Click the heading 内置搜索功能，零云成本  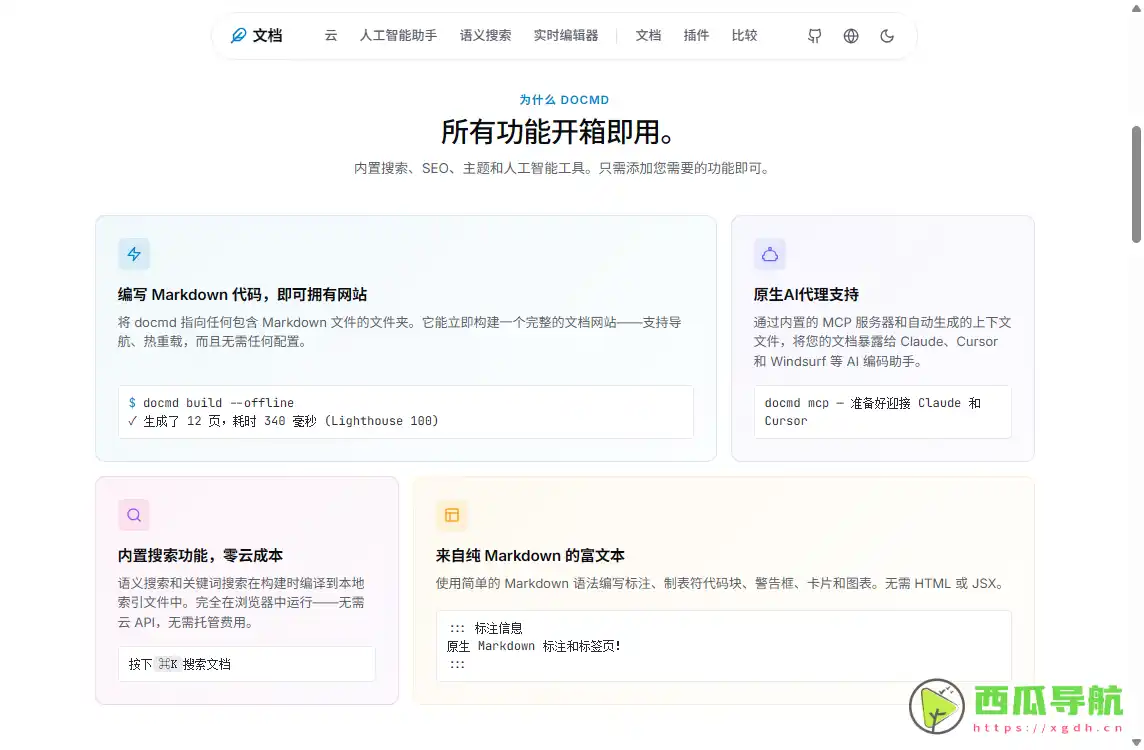point(200,555)
